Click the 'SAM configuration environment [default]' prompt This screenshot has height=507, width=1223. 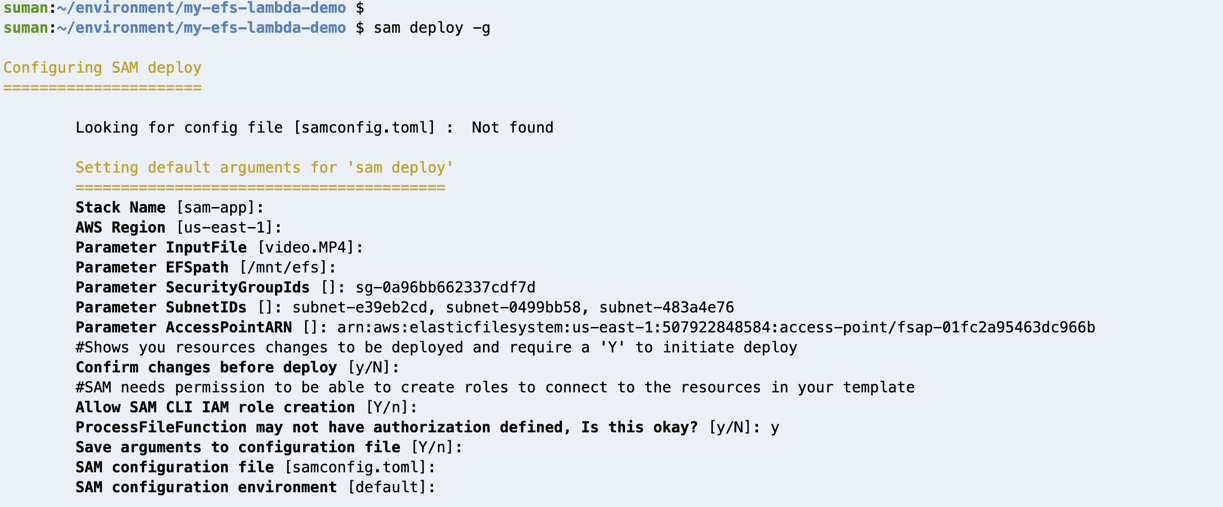255,488
